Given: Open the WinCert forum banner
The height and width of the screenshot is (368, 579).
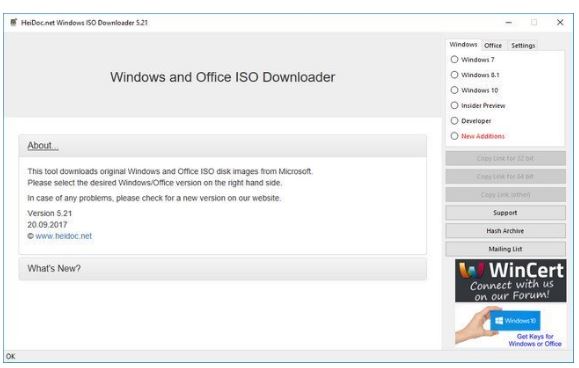Looking at the screenshot, I should [x=510, y=281].
